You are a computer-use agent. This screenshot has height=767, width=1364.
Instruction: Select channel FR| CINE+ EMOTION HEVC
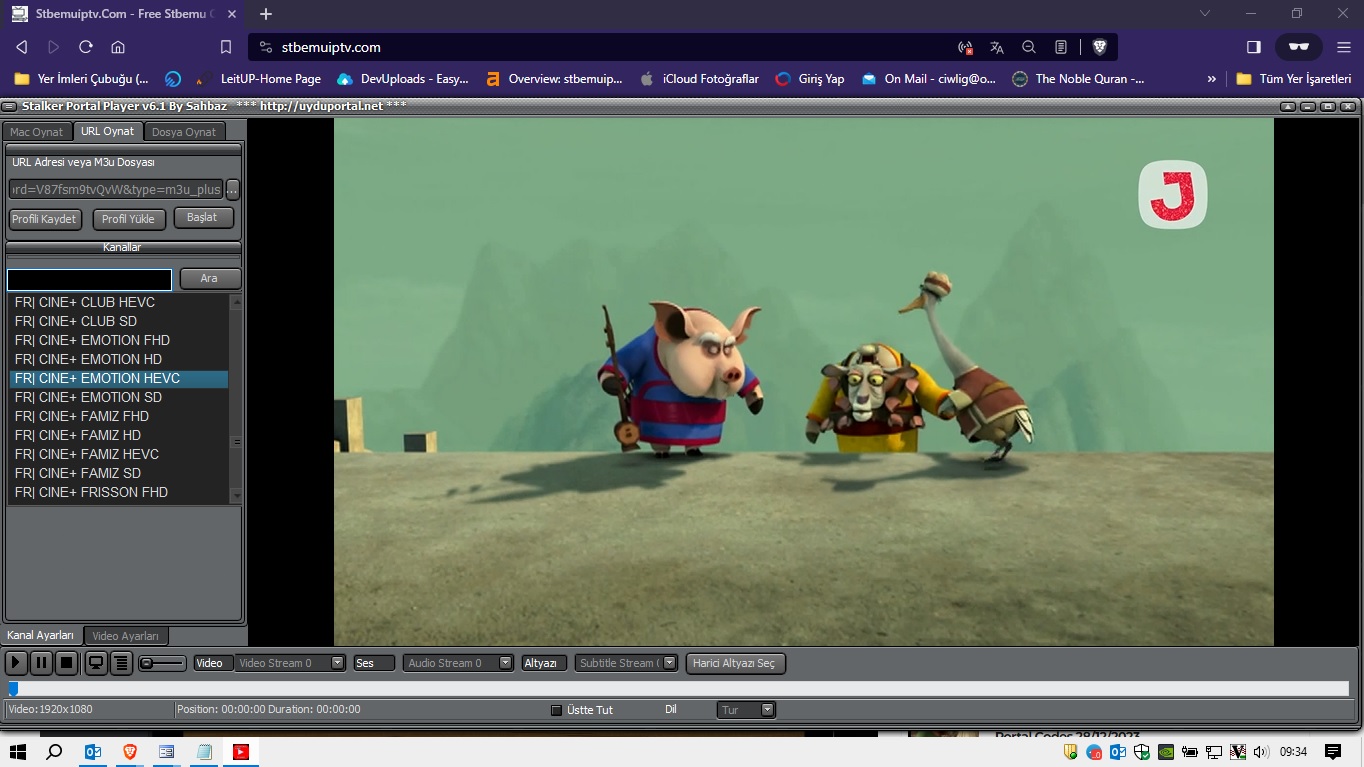coord(119,378)
